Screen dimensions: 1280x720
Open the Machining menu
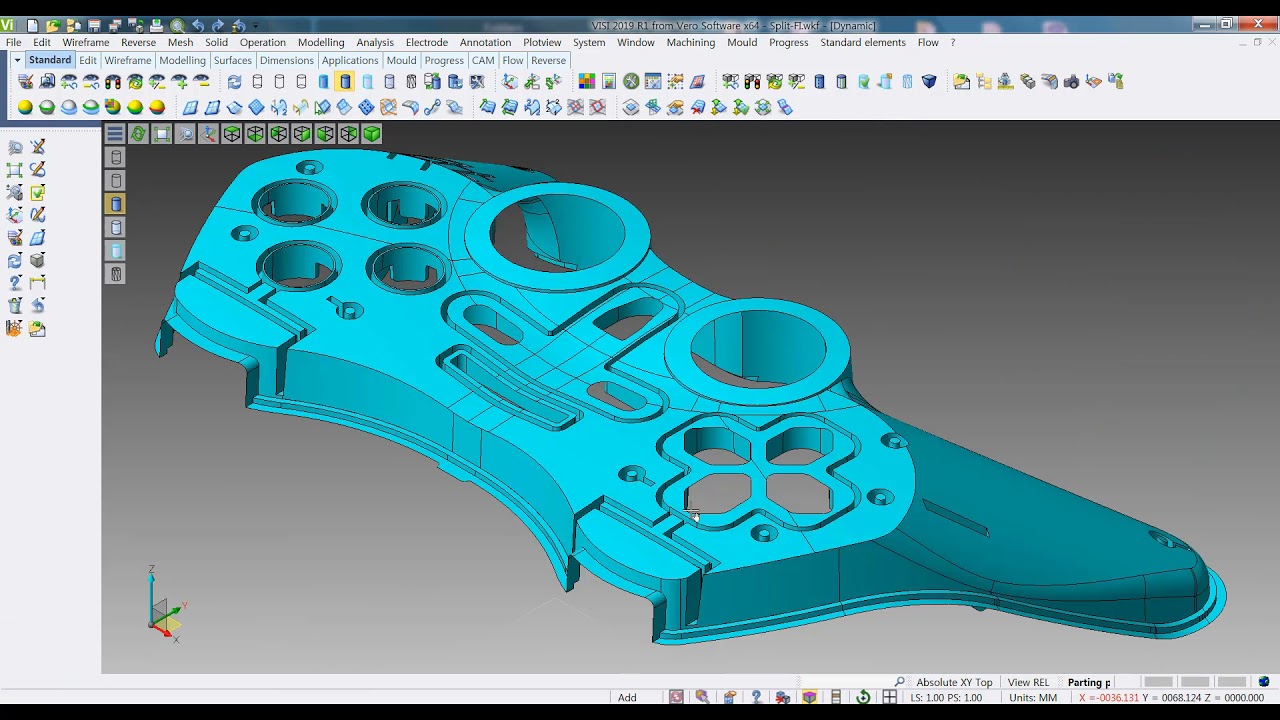[690, 42]
